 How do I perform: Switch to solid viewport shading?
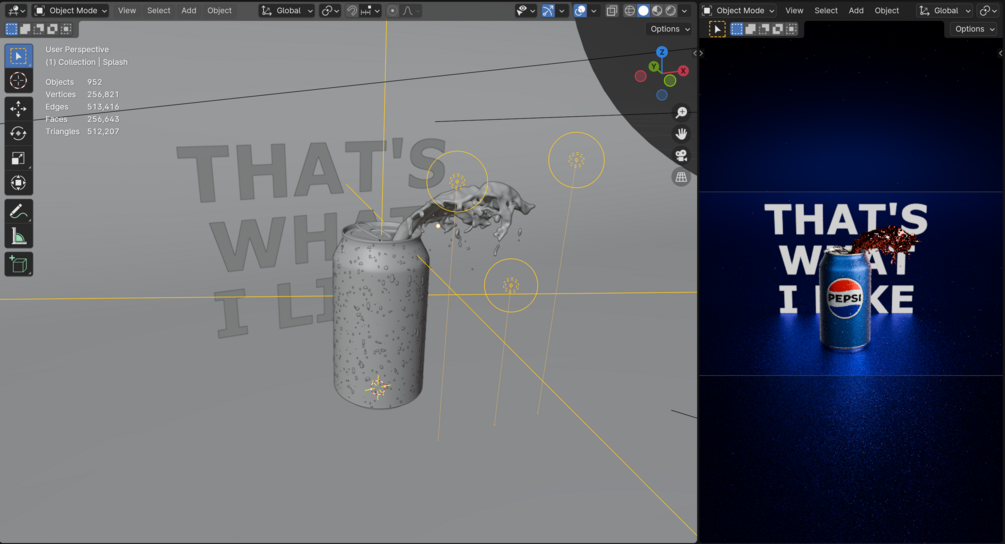point(644,10)
